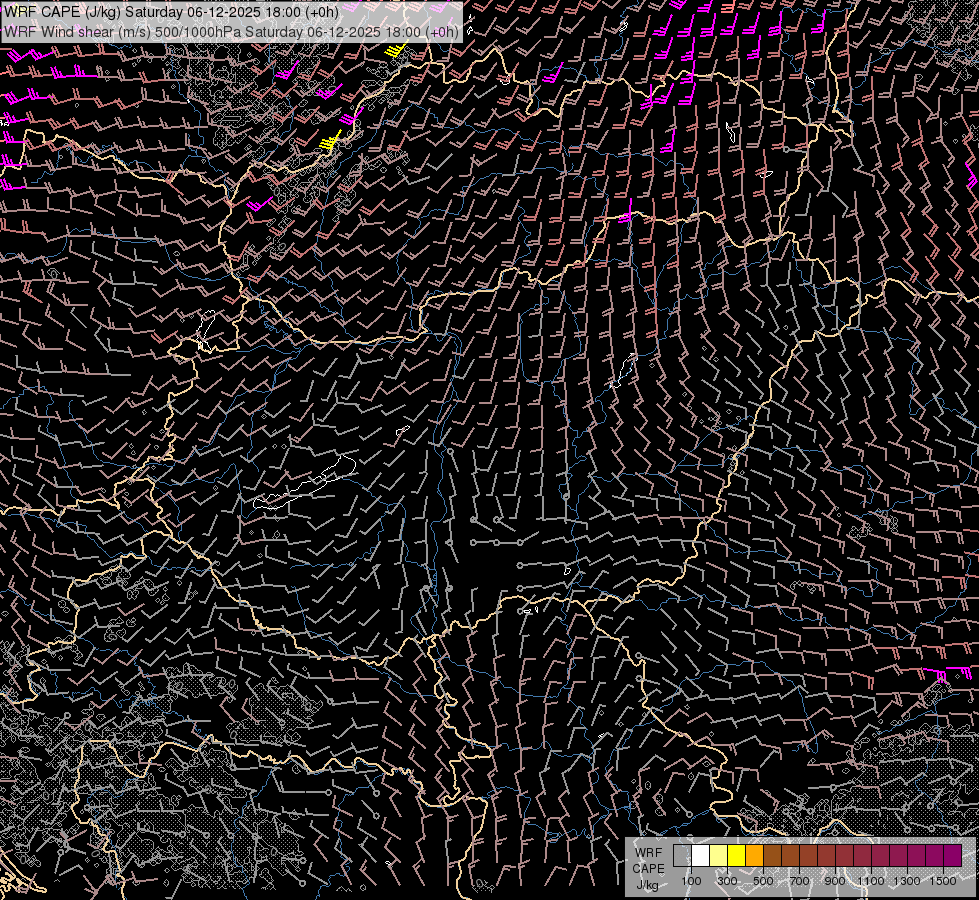This screenshot has width=979, height=900.
Task: Click the 900 tick label in legend
Action: tap(835, 881)
